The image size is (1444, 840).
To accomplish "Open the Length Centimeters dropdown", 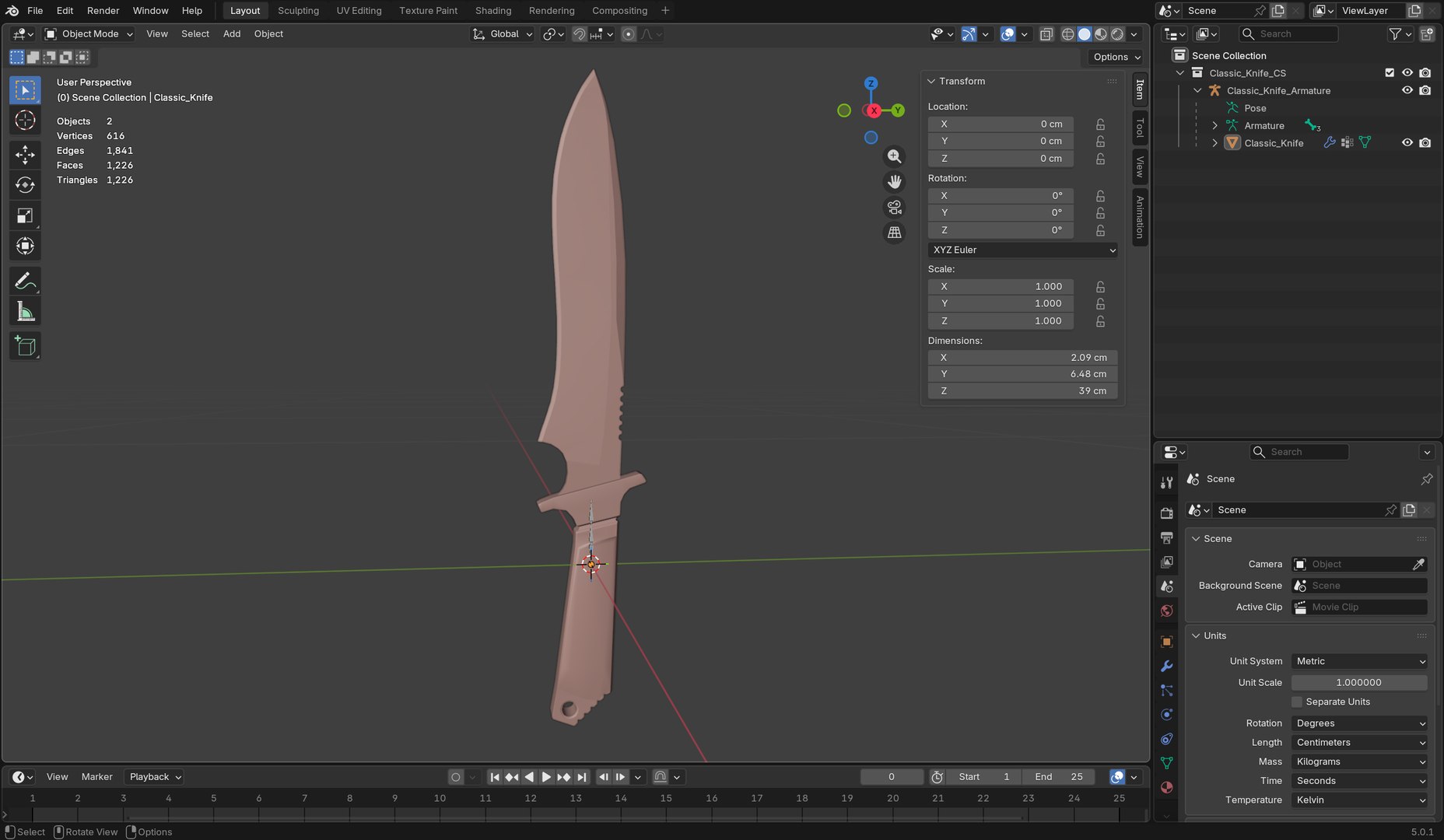I will pos(1360,743).
